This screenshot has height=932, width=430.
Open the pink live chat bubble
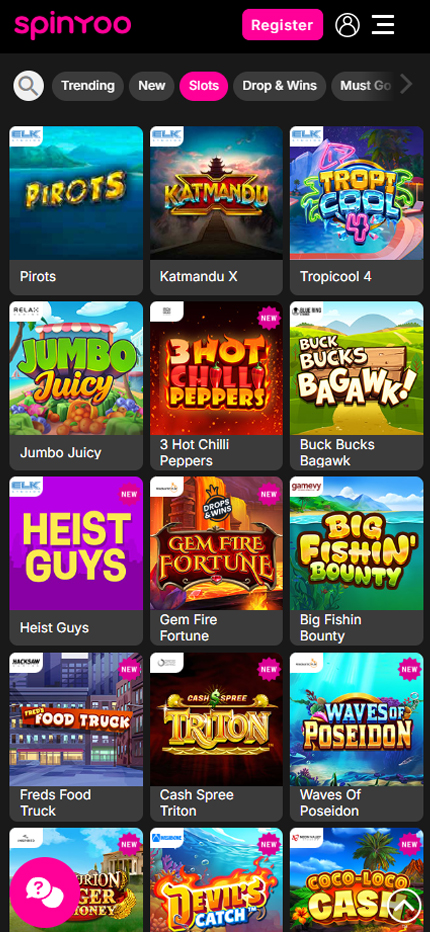[45, 890]
